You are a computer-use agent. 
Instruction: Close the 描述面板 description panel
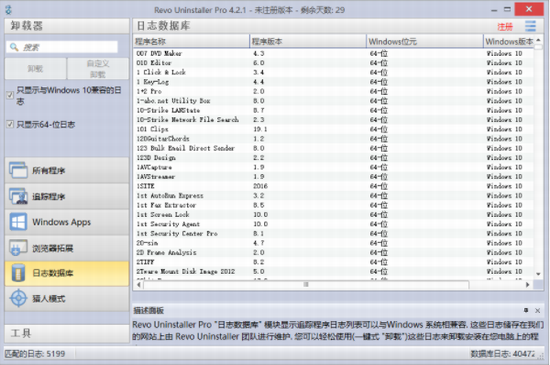pos(537,310)
